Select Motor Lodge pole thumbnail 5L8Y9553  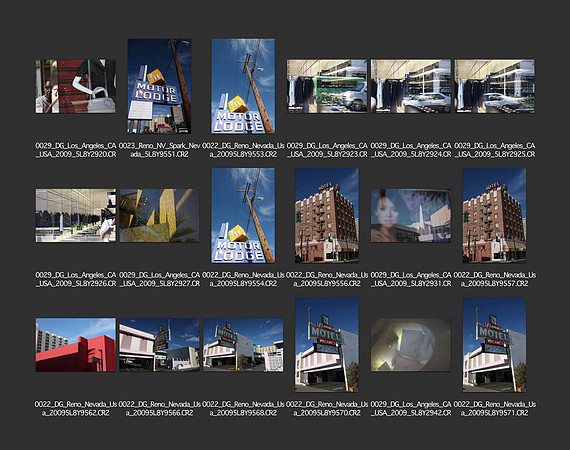click(x=243, y=86)
